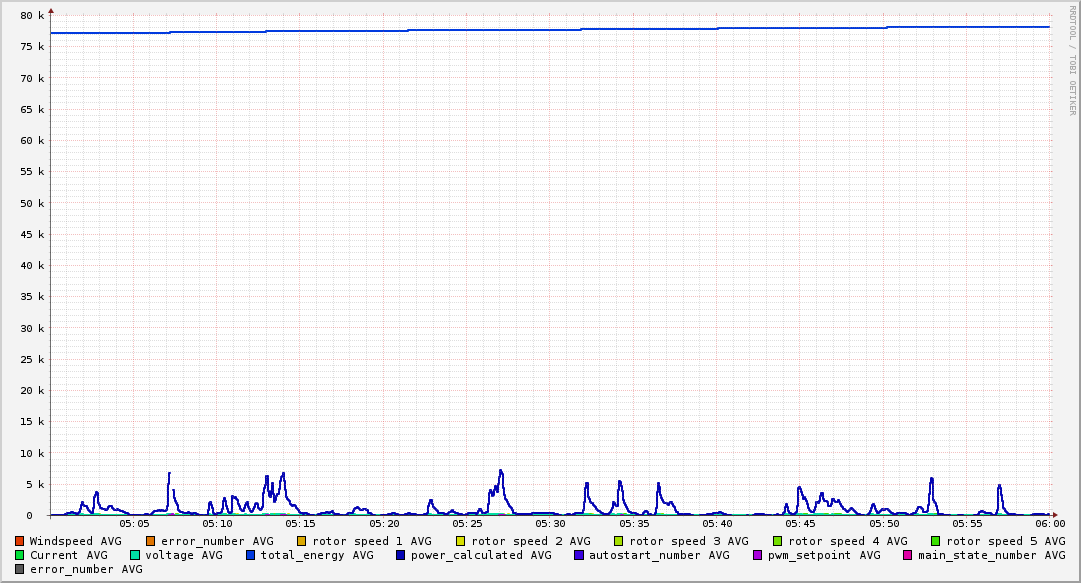Click the rotor speed 4 AVG swatch
This screenshot has width=1081, height=583.
pos(778,541)
